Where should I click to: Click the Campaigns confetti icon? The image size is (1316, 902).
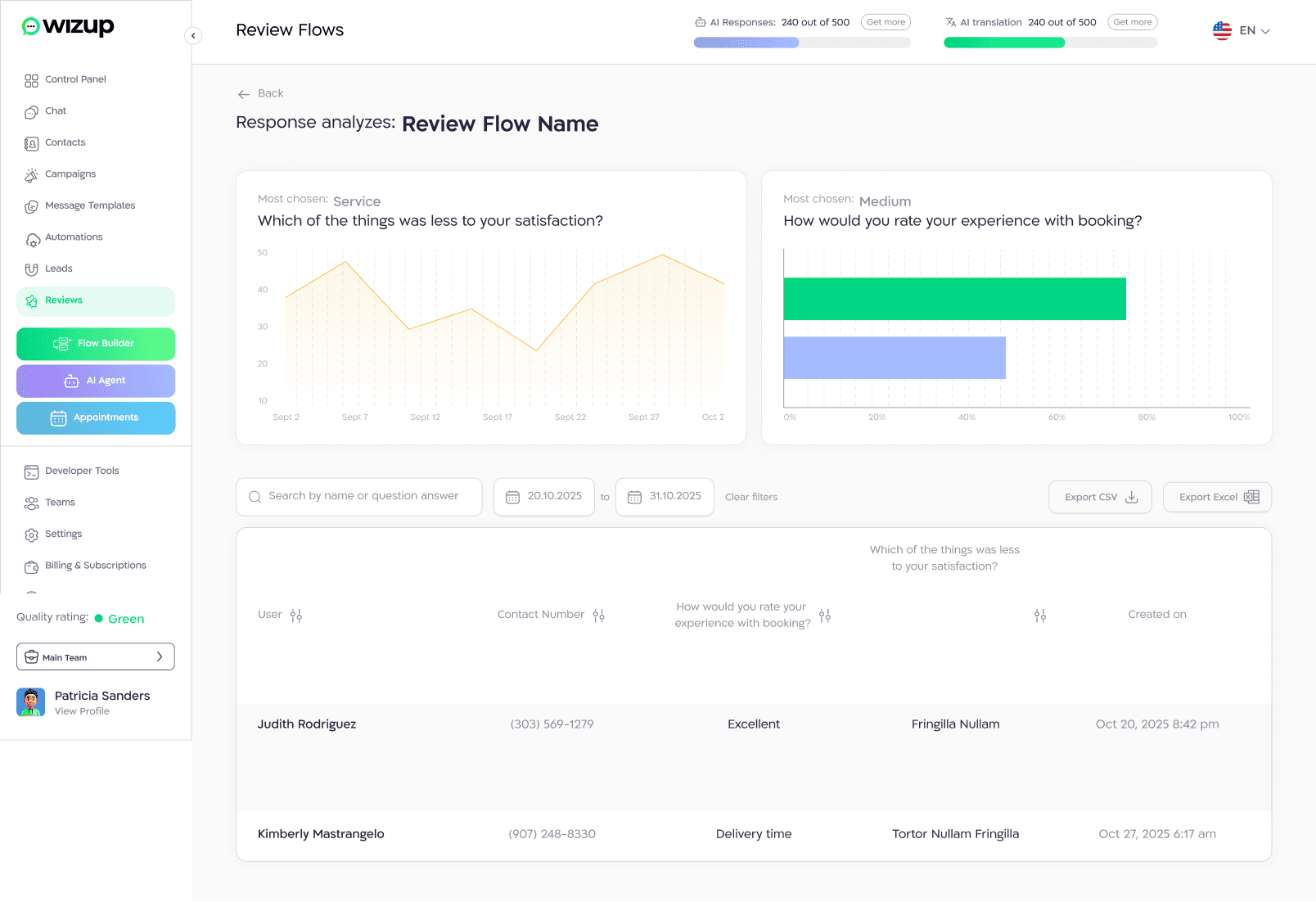(31, 175)
